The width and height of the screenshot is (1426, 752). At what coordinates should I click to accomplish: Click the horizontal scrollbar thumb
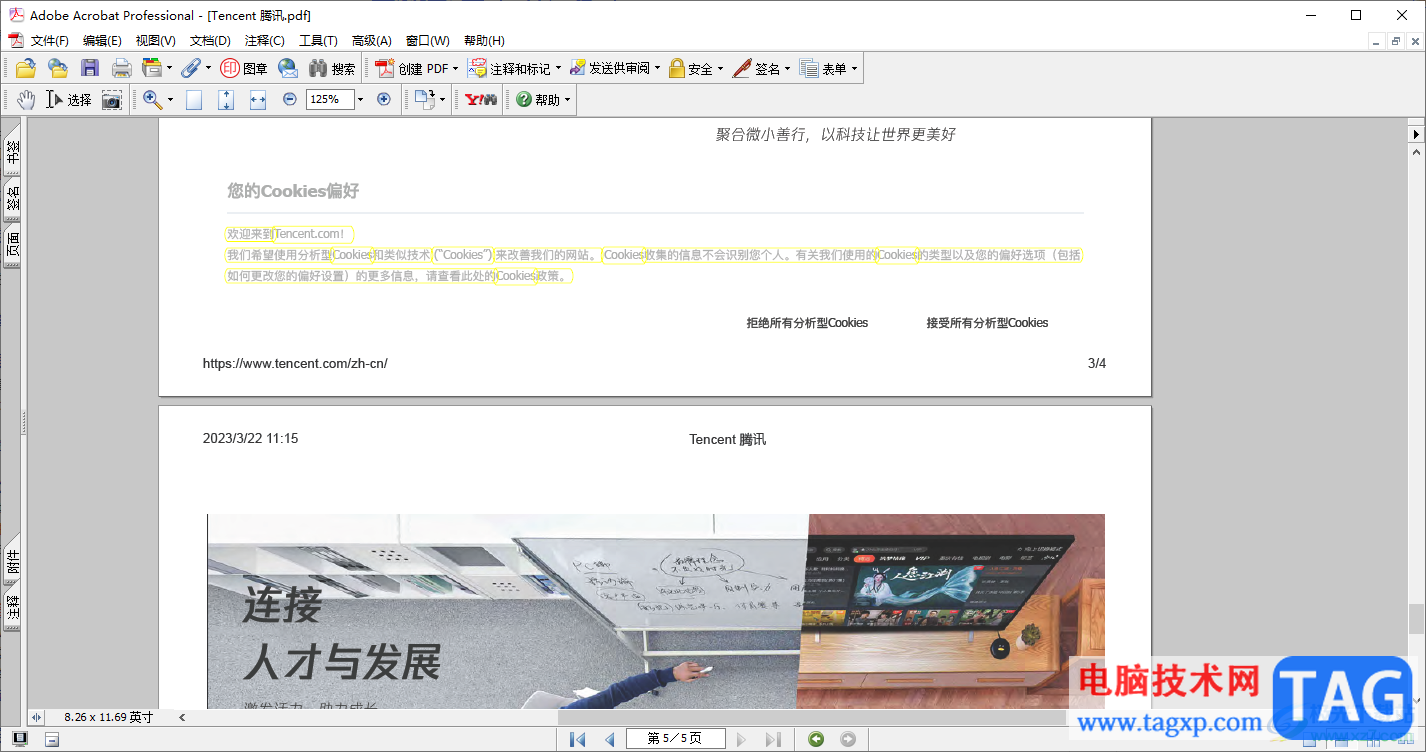[814, 717]
